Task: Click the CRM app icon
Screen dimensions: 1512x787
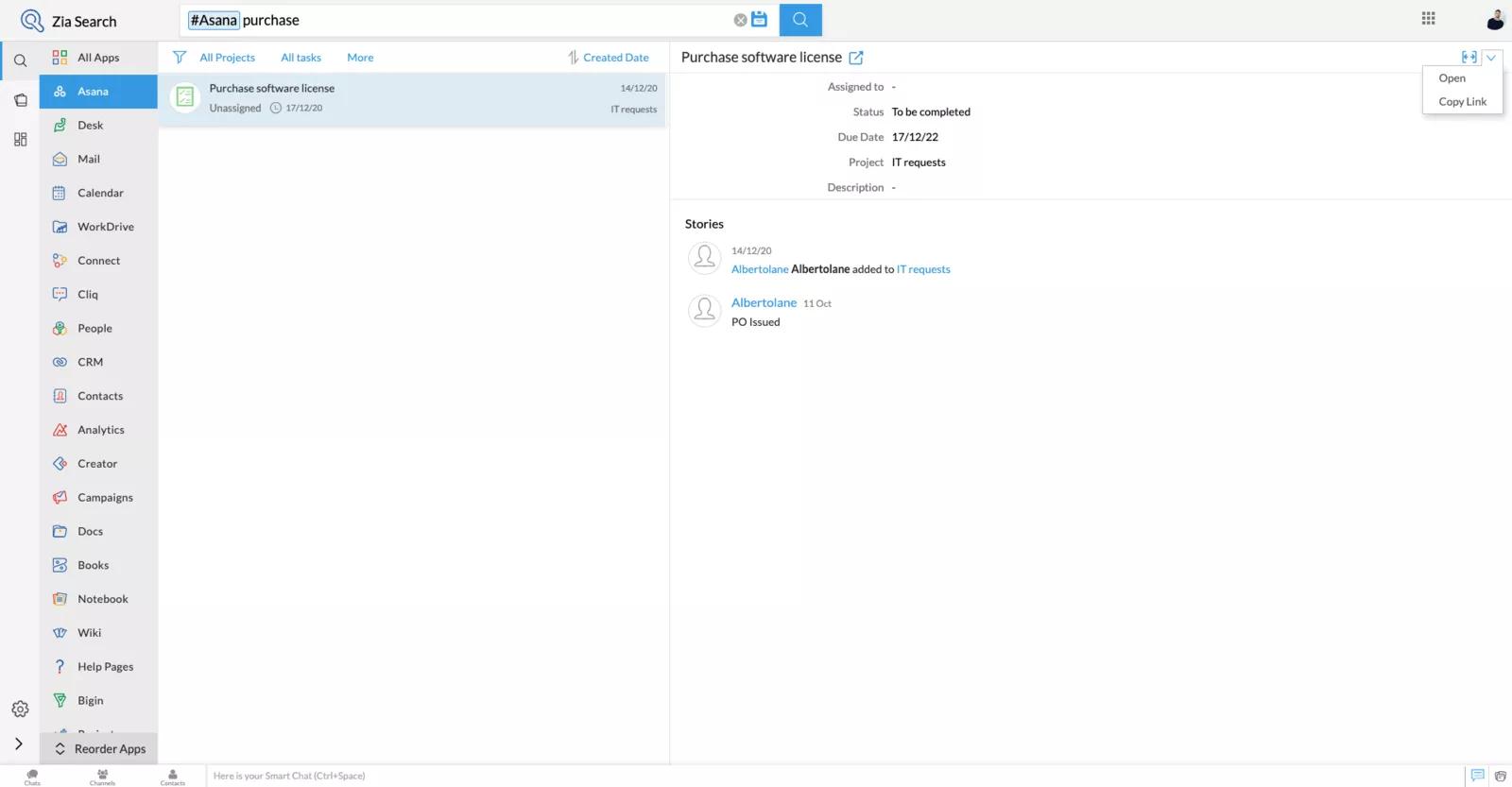Action: tap(60, 362)
